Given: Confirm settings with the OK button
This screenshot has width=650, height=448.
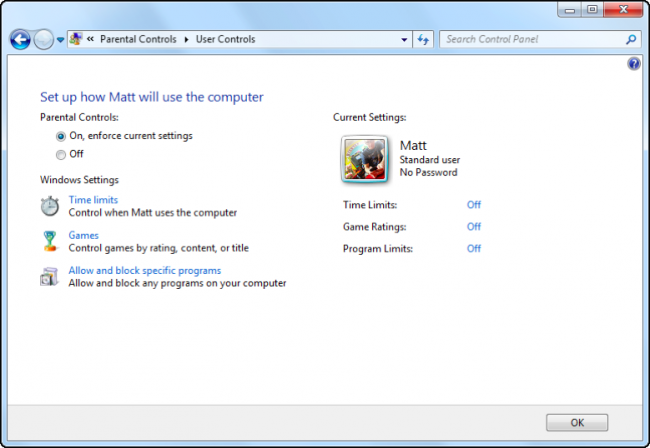Looking at the screenshot, I should pyautogui.click(x=577, y=423).
